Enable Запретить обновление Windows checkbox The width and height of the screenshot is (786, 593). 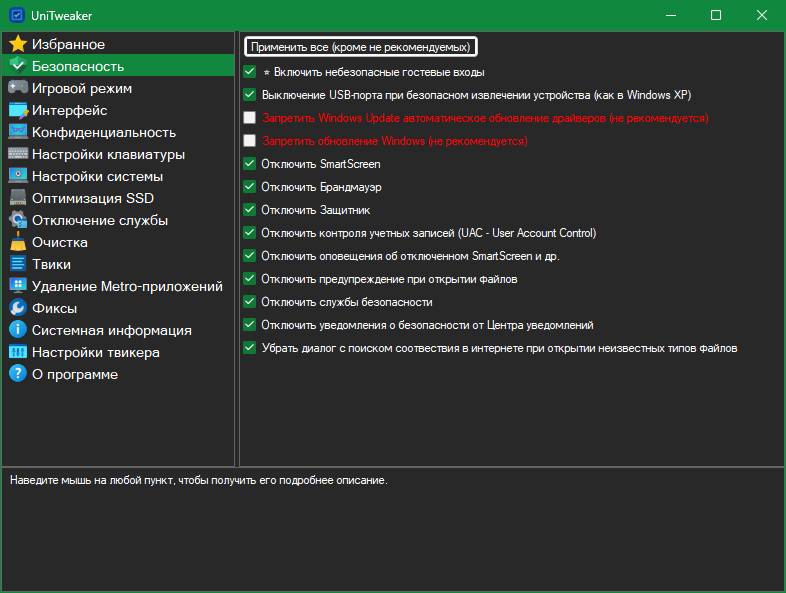[x=250, y=141]
